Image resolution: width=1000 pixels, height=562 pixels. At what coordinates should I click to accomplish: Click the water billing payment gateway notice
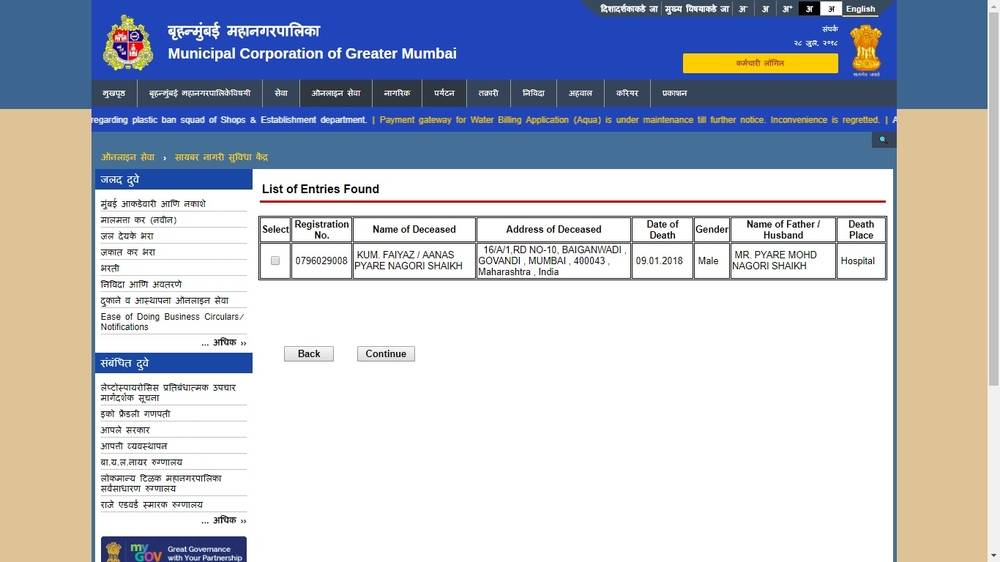point(629,120)
